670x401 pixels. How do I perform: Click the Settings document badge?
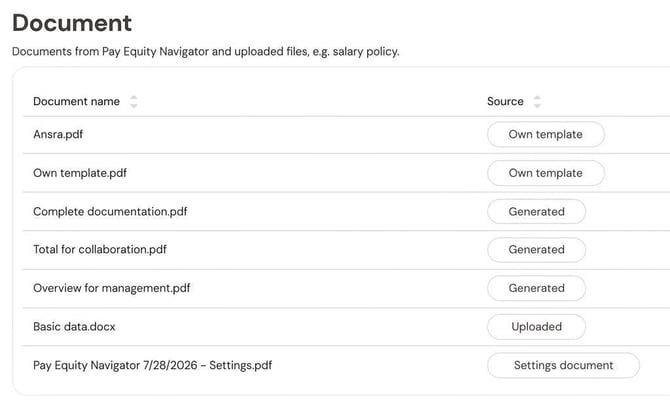(x=563, y=366)
